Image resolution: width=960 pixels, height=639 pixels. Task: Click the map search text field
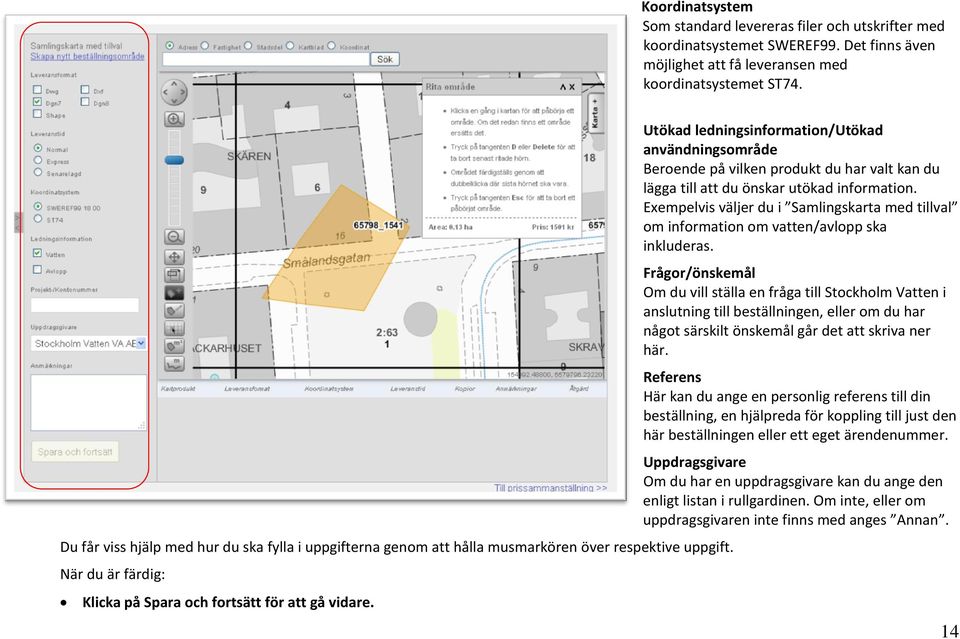pos(266,59)
